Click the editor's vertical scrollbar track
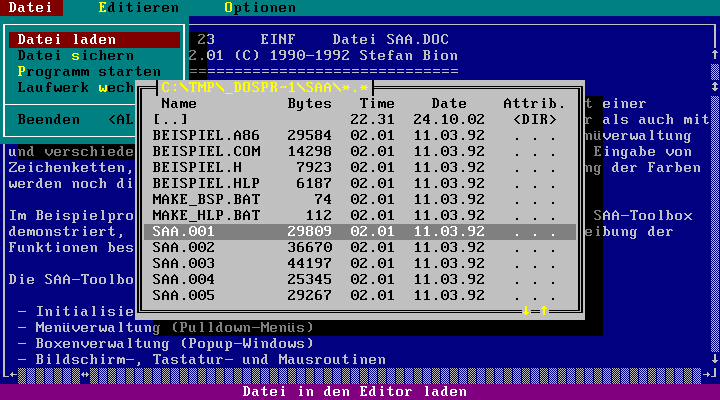 pos(714,200)
